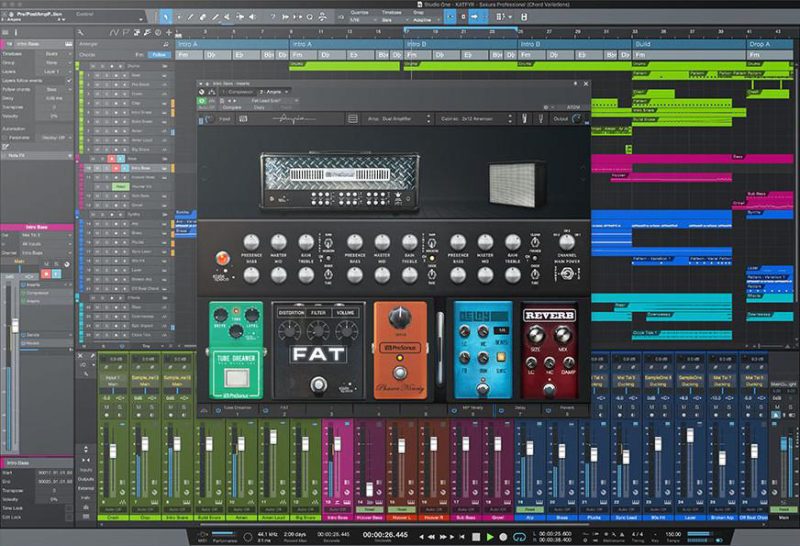
Task: Stomp the red Reverb pedal footswitch
Action: pyautogui.click(x=549, y=390)
